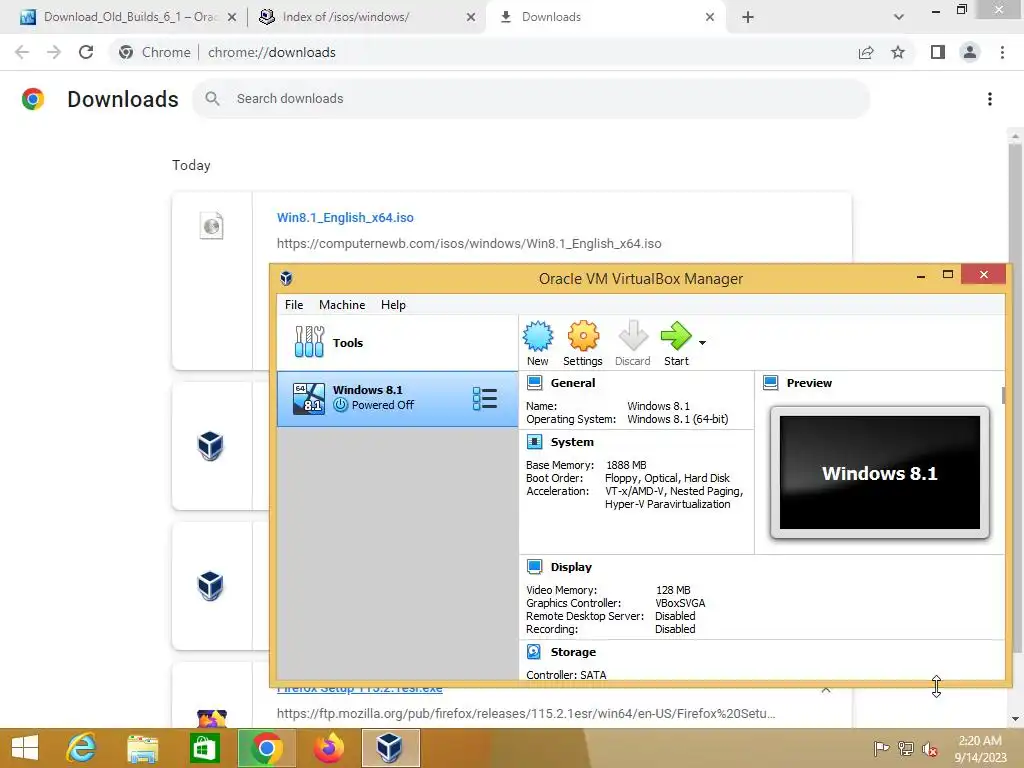Click the Chrome logo on Downloads page
The width and height of the screenshot is (1024, 768).
33,99
